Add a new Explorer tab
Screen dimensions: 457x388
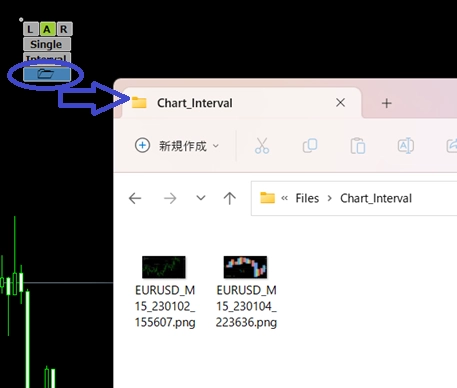(387, 103)
